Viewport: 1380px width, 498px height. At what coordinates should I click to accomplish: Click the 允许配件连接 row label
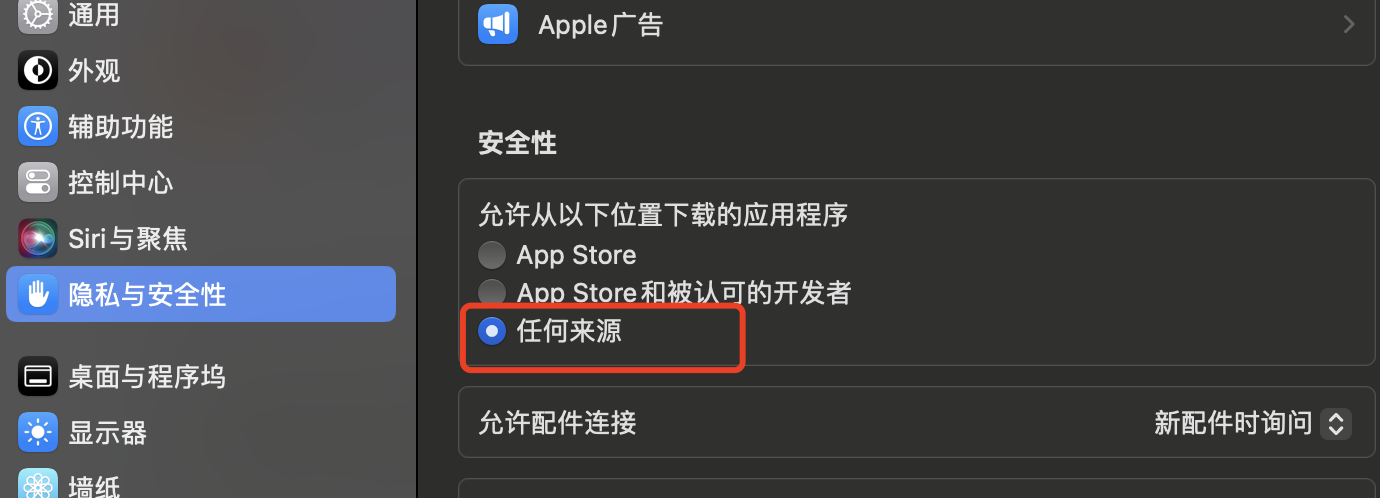(557, 423)
